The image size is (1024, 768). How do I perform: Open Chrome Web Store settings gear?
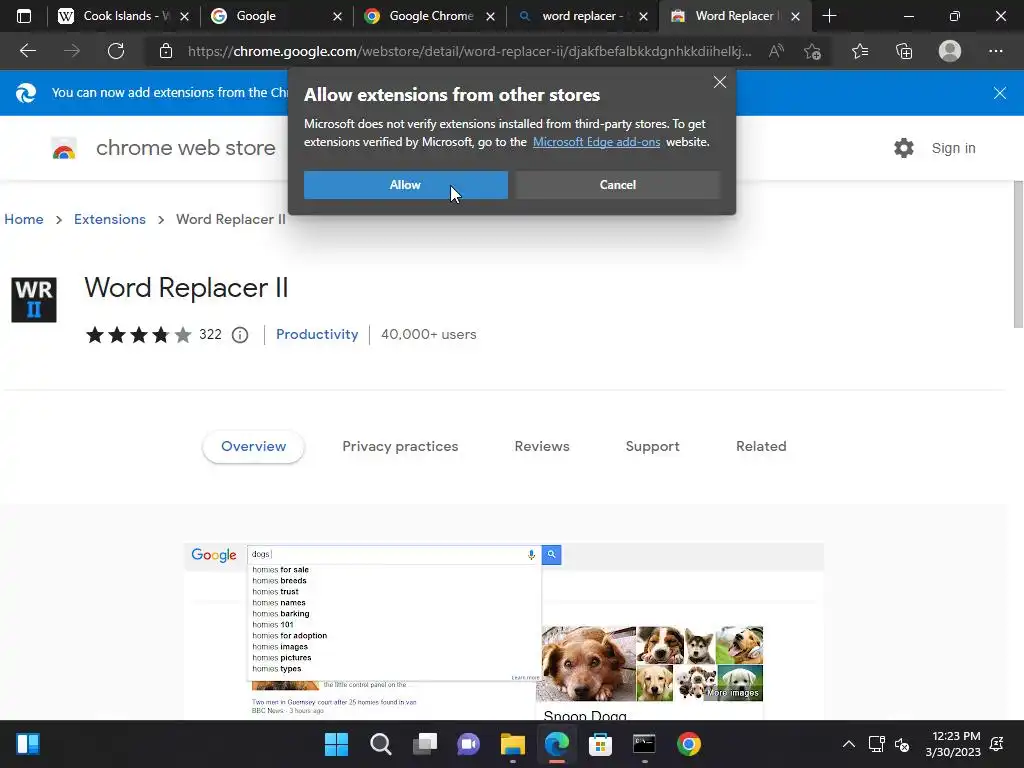(x=904, y=148)
